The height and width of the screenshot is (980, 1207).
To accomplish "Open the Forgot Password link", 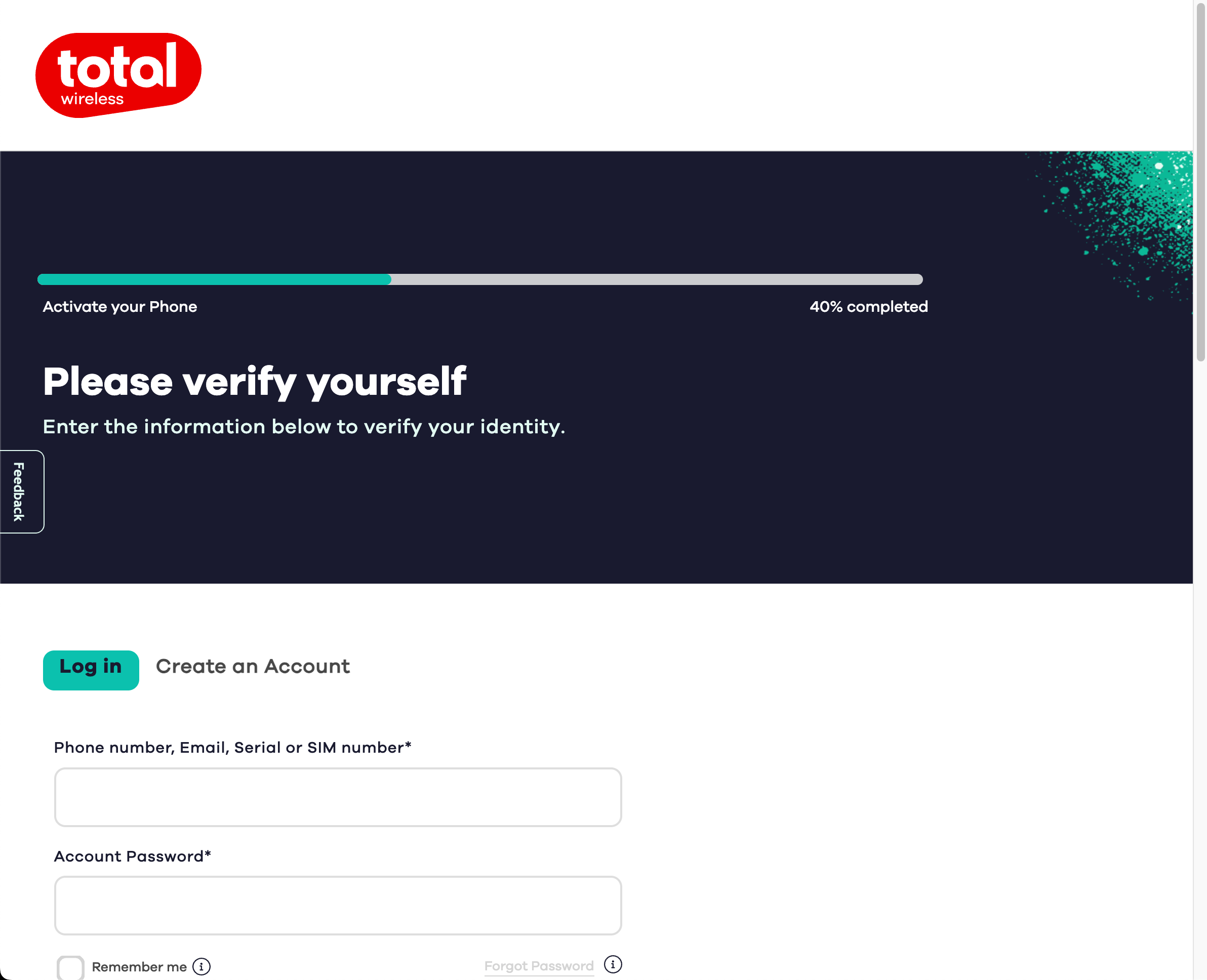I will tap(539, 966).
